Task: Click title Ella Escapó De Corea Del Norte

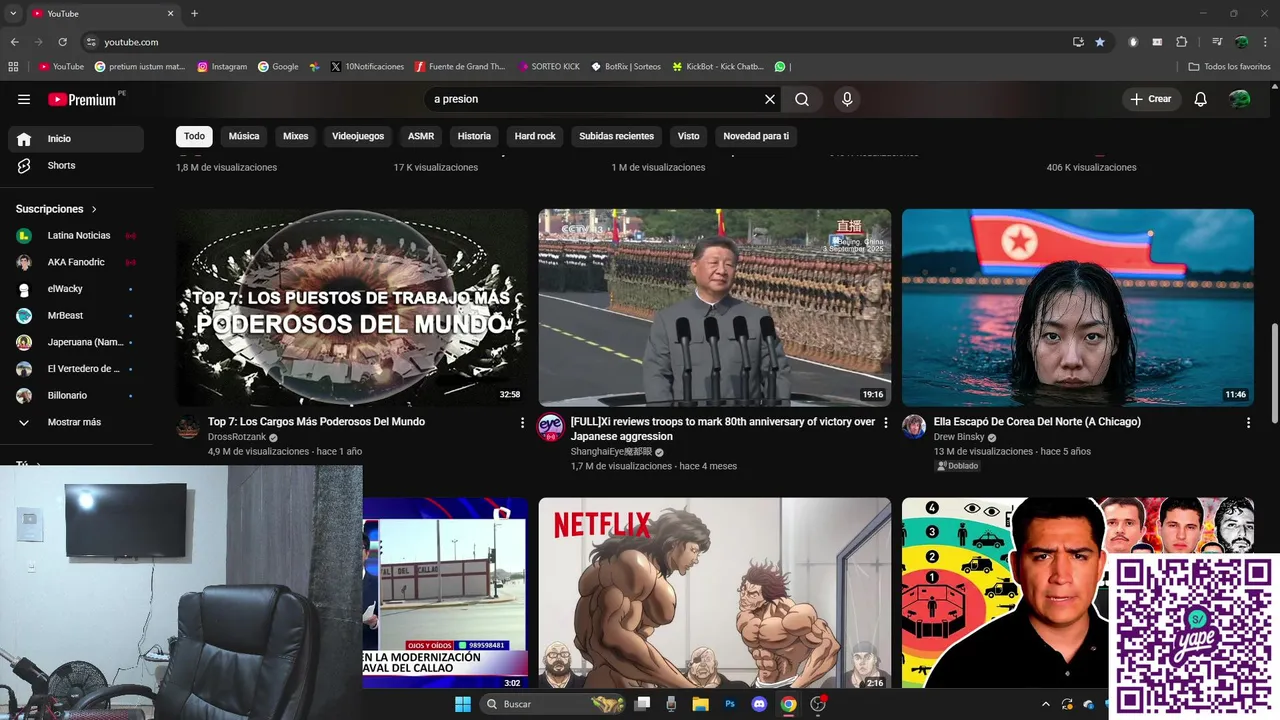Action: pyautogui.click(x=1037, y=422)
